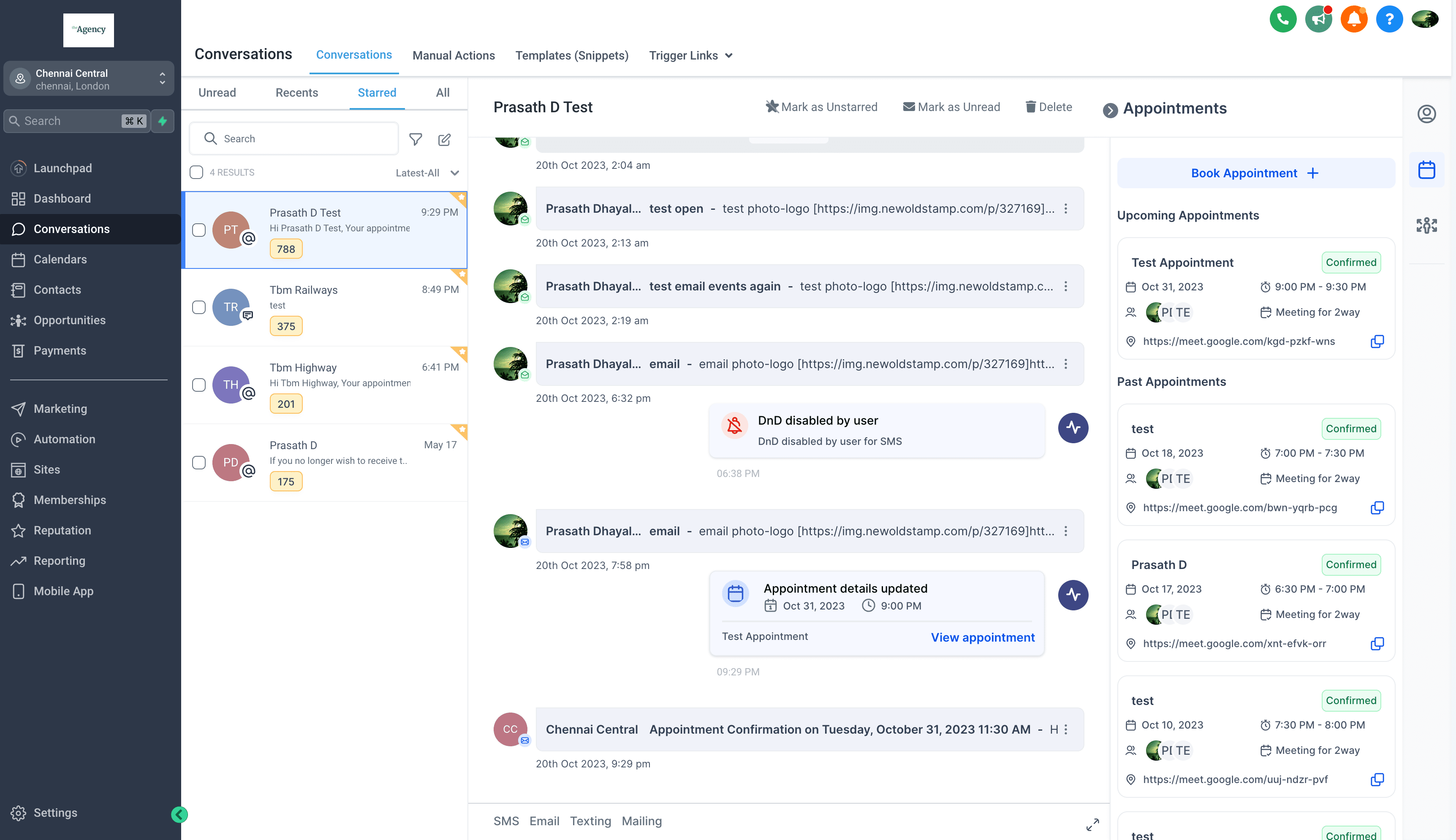Open the Manual Actions tab

pyautogui.click(x=454, y=55)
